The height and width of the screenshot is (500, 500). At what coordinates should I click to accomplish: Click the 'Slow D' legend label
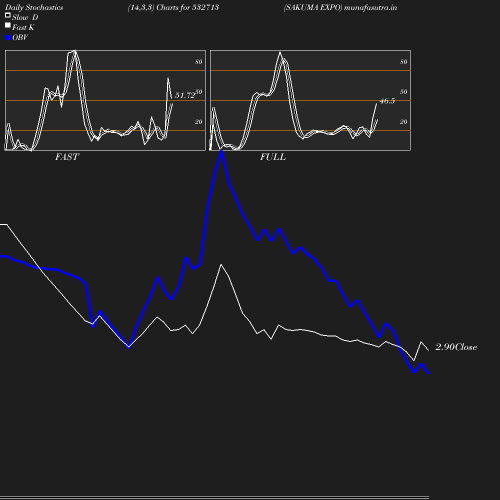tap(25, 18)
